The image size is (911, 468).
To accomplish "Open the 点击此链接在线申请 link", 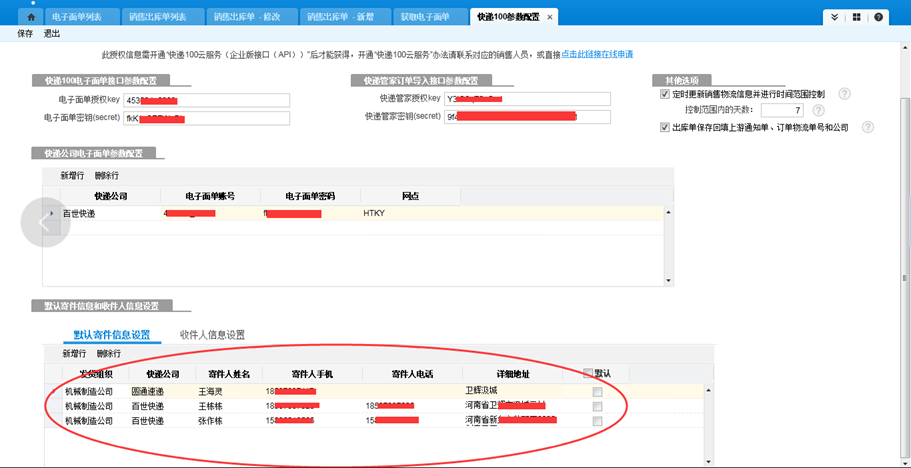I will point(597,54).
